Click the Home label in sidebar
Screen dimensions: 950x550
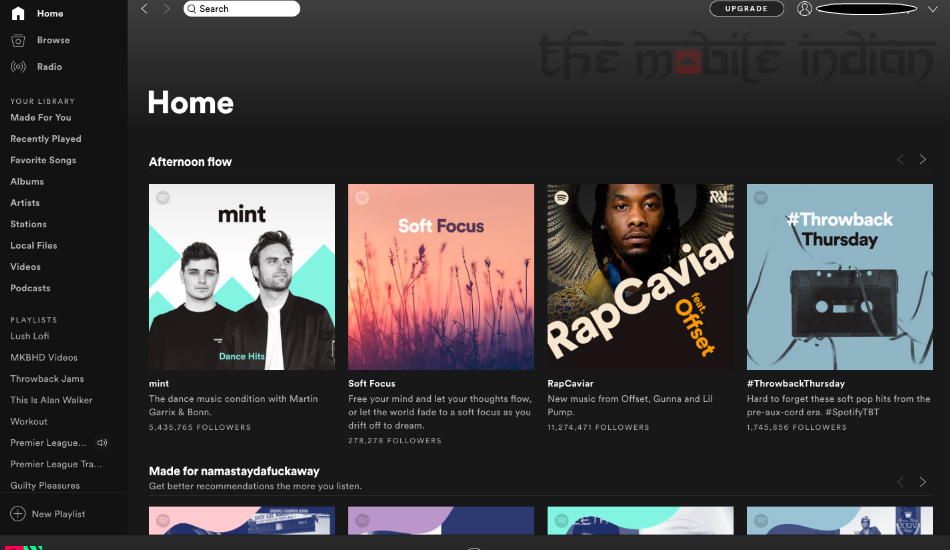pos(50,13)
